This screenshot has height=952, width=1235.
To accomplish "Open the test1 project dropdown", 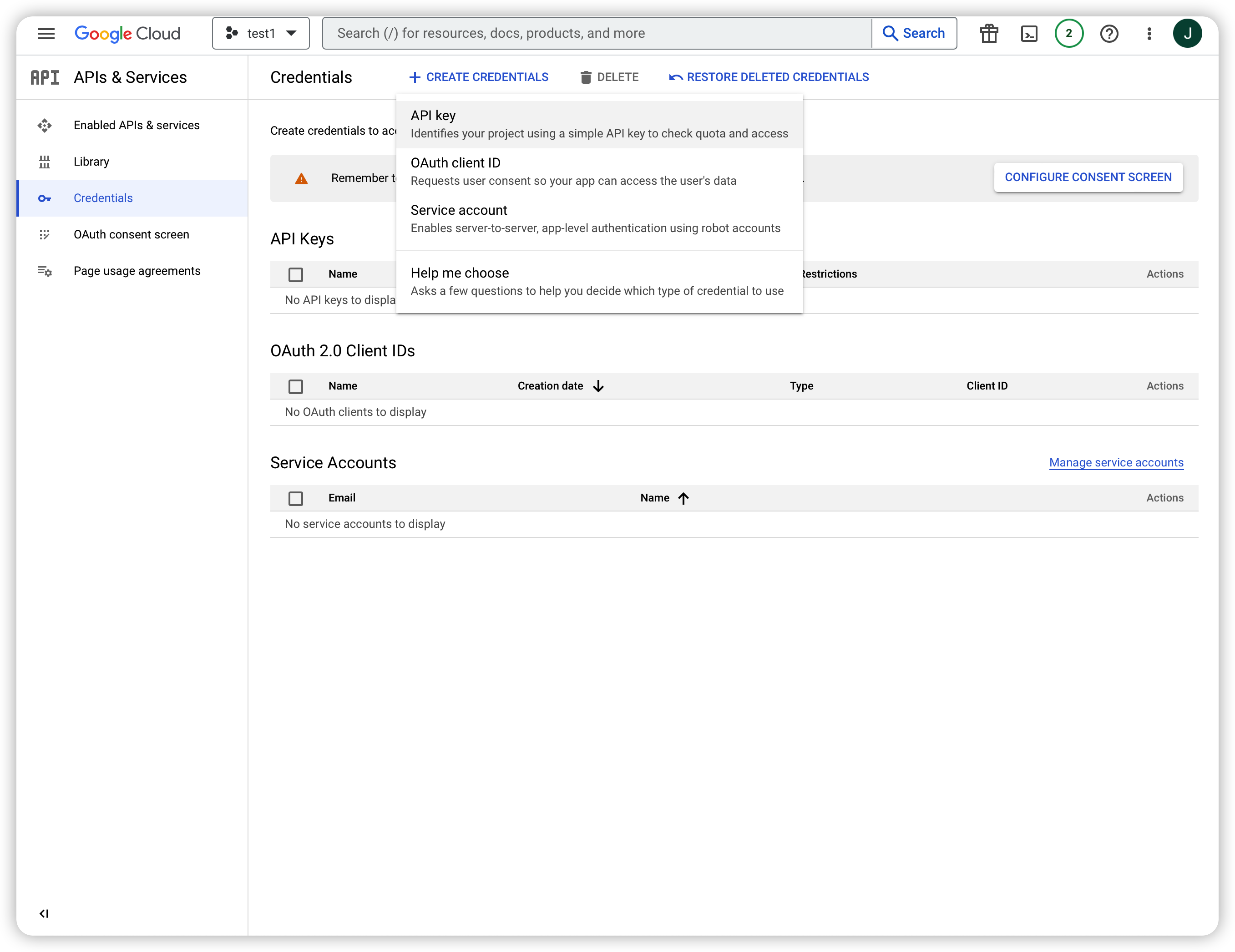I will [x=261, y=33].
